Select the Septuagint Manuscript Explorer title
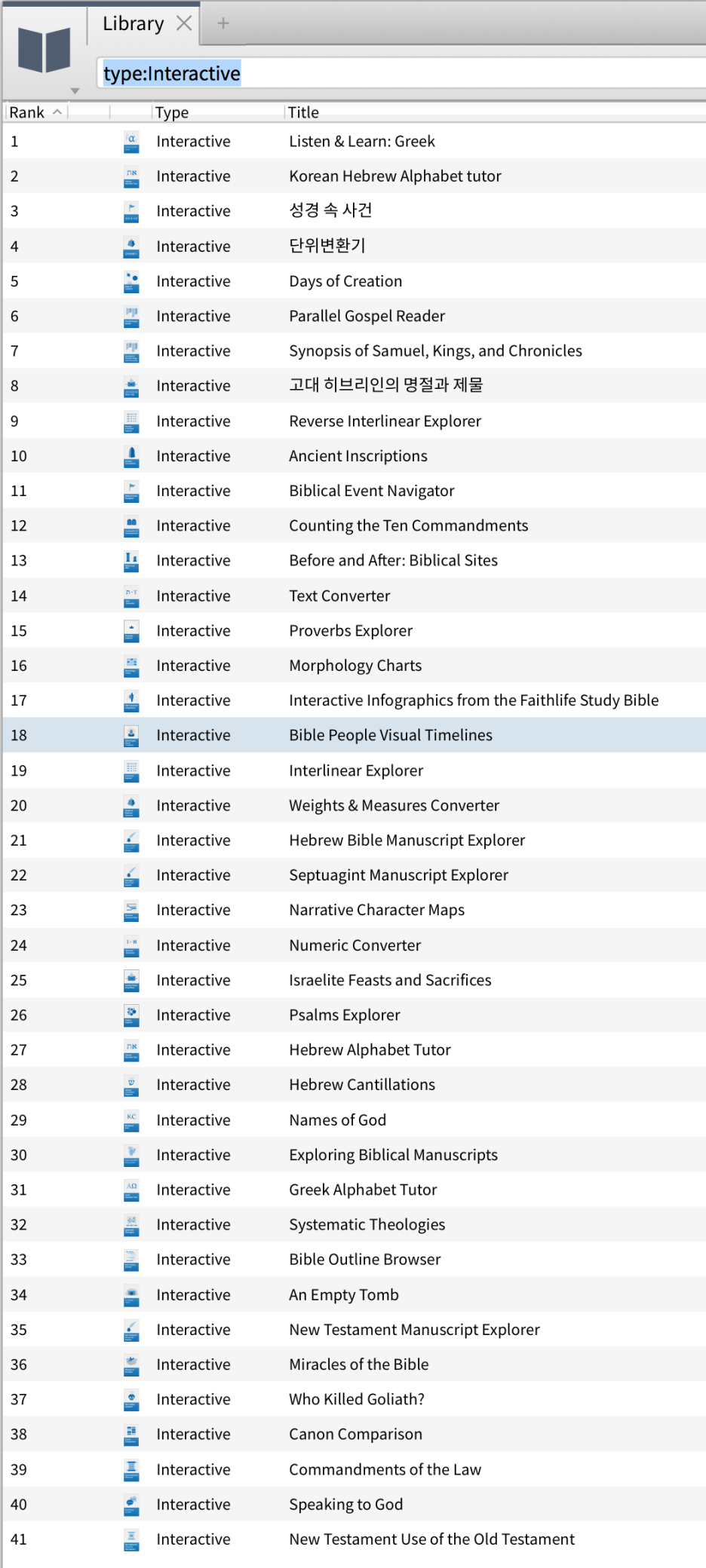The image size is (706, 1568). click(x=398, y=874)
